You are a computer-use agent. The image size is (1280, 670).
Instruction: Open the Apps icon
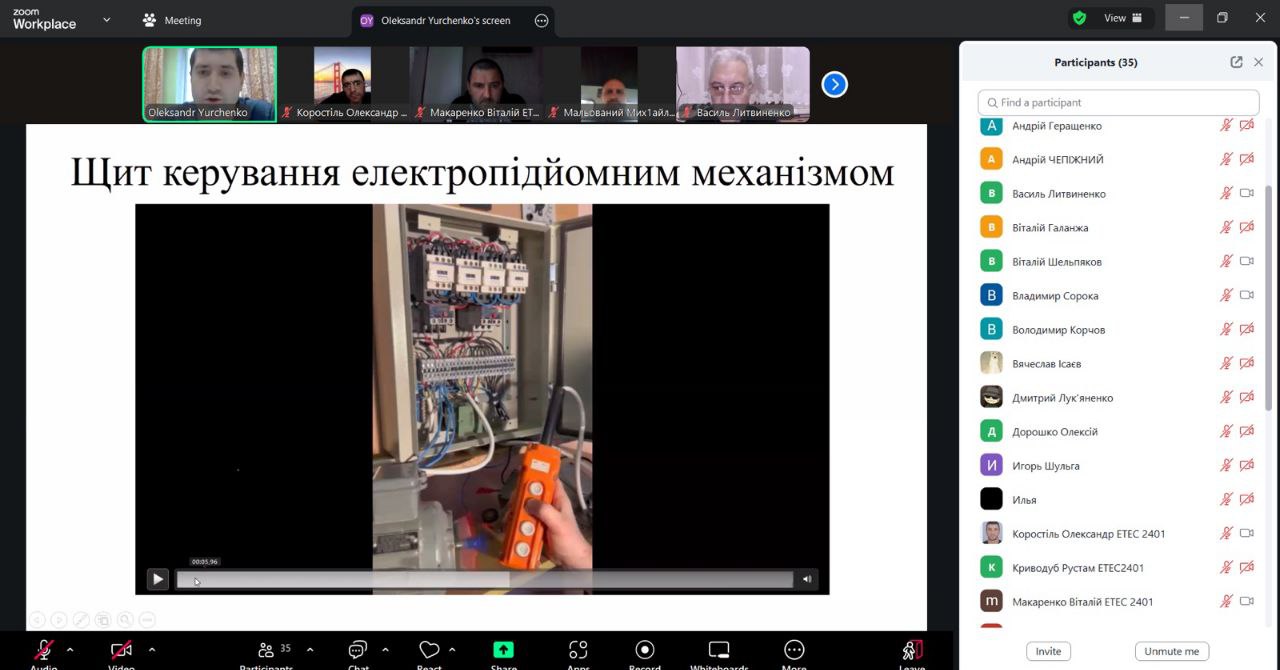coord(577,650)
